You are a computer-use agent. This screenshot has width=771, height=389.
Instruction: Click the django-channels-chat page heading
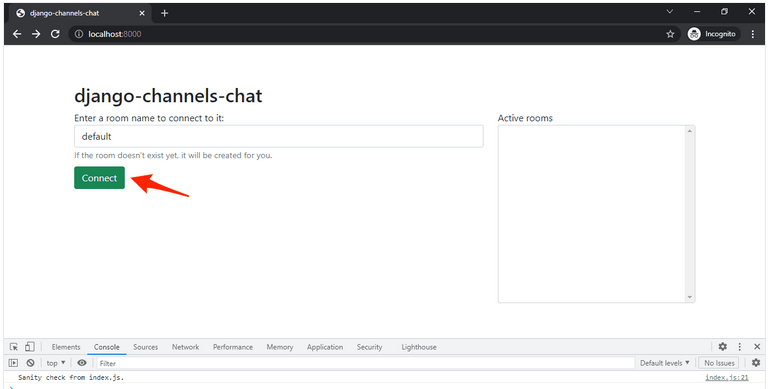pos(168,95)
